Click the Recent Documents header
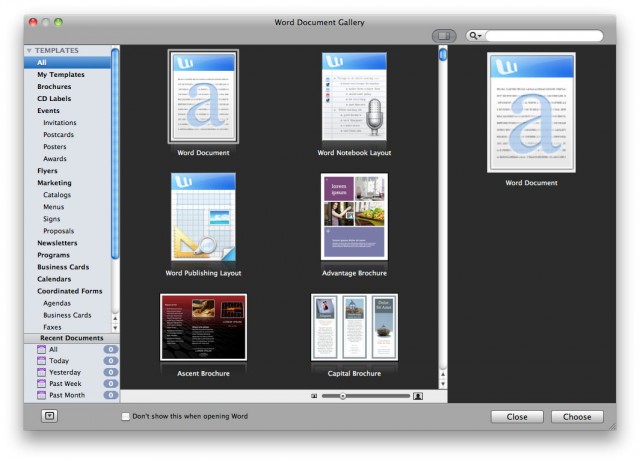 click(72, 338)
